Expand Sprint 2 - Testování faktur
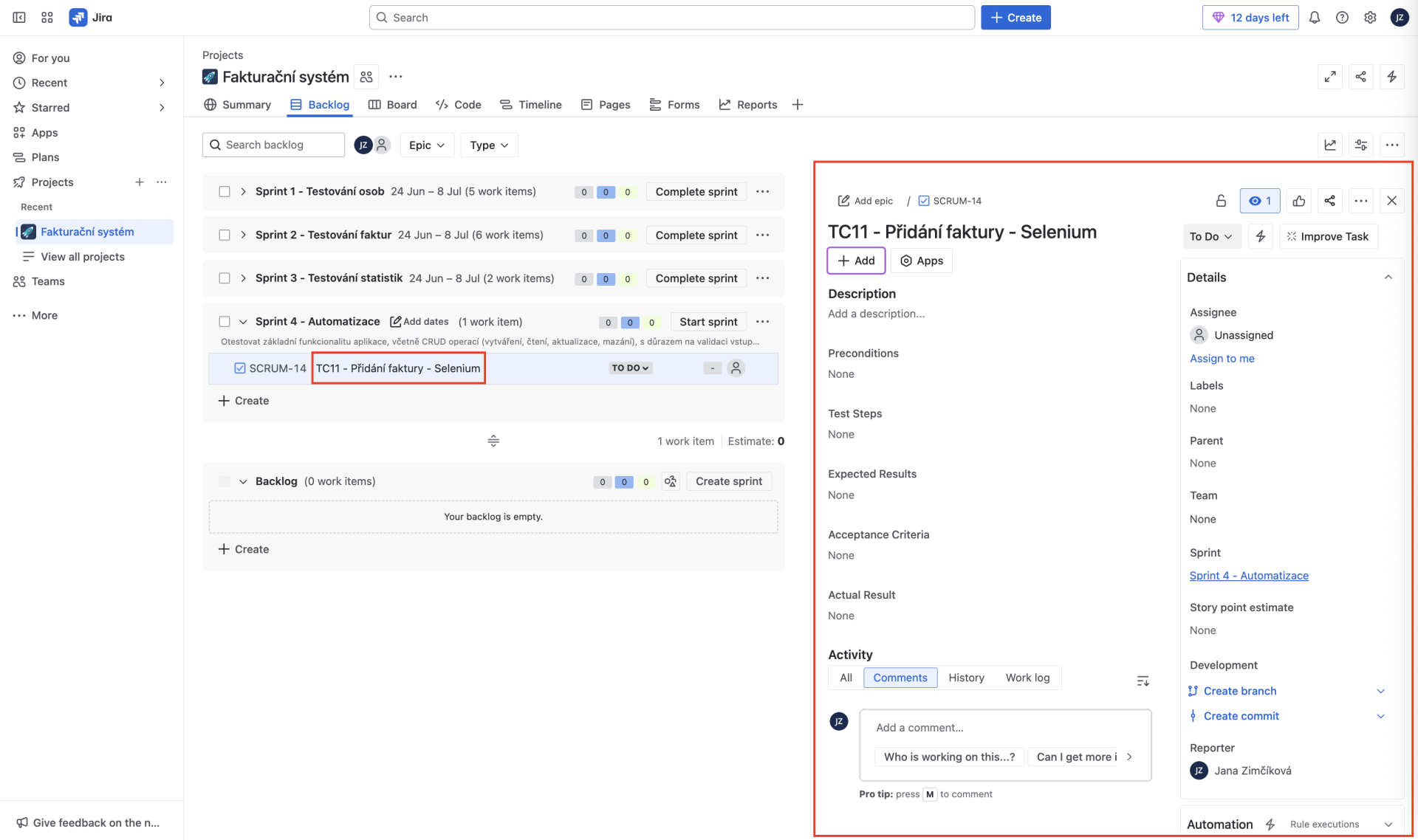 point(243,235)
